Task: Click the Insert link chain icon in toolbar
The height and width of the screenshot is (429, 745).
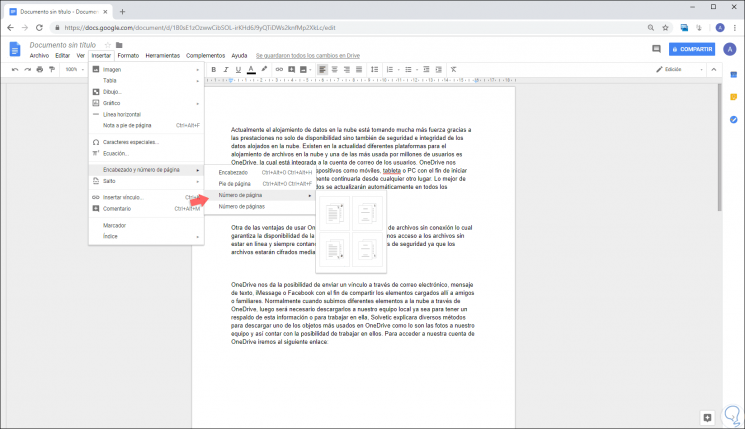Action: 279,69
